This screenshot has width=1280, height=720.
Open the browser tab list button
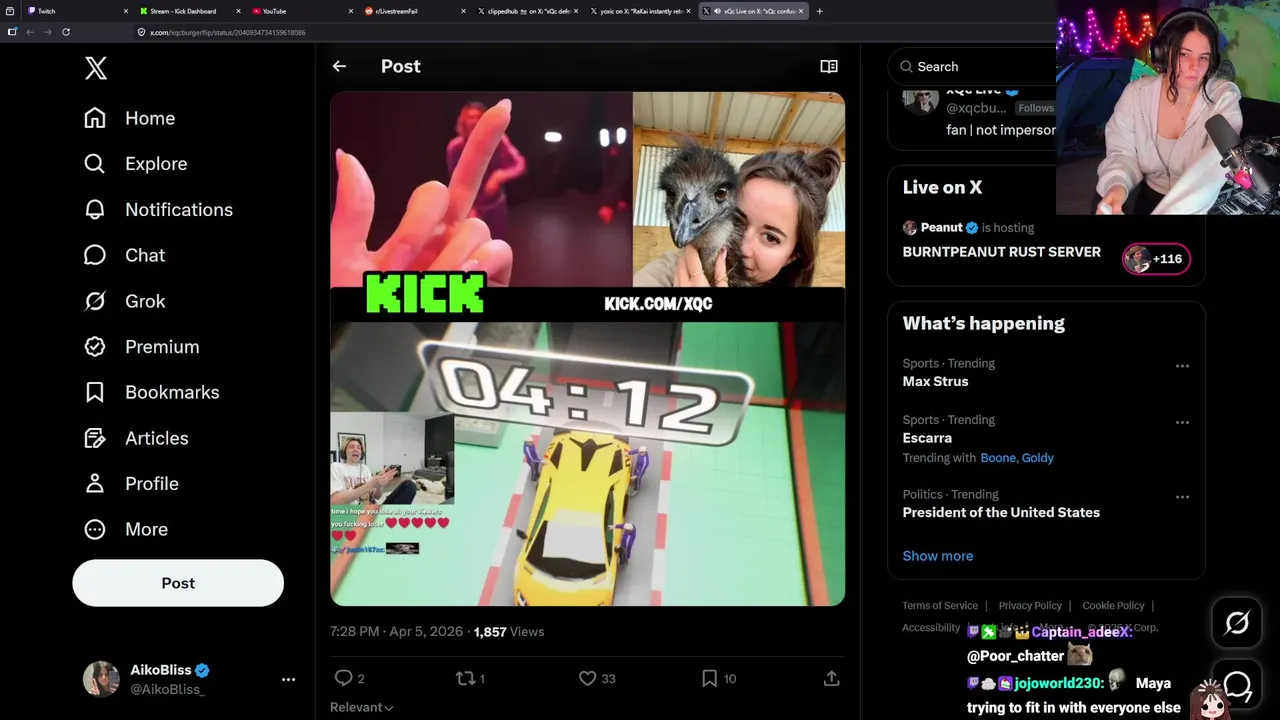click(x=10, y=11)
